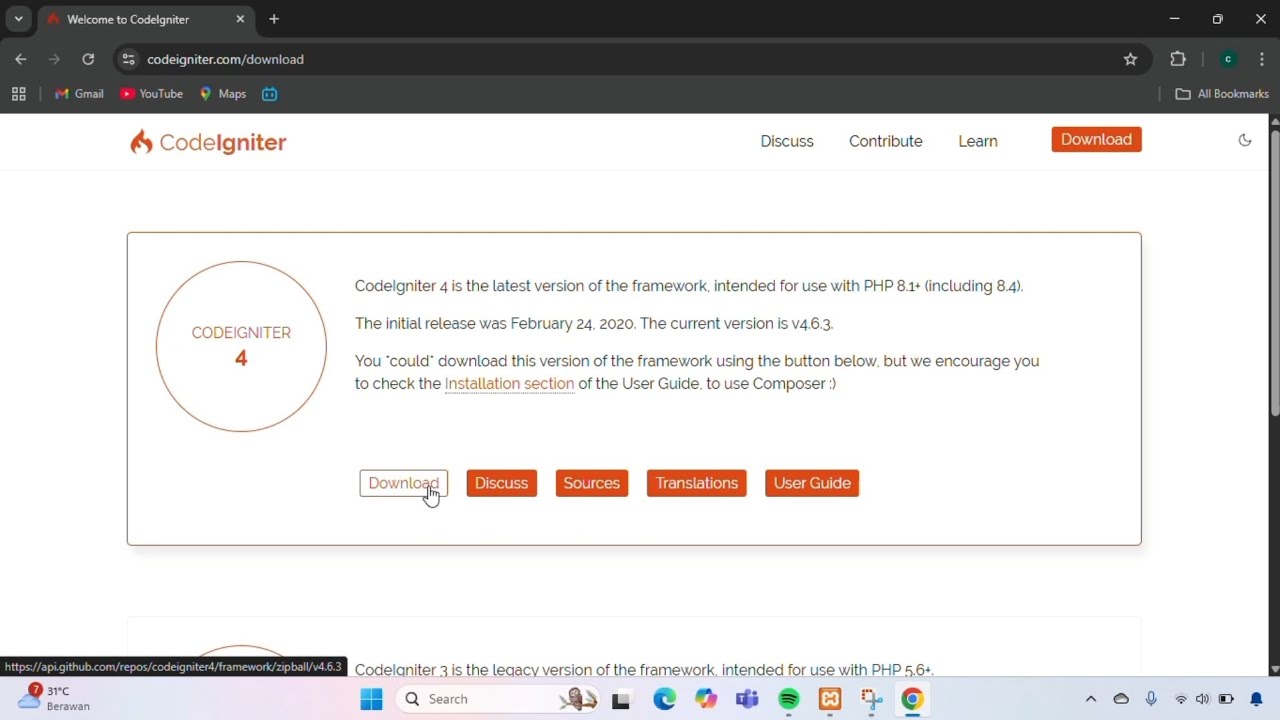Open the black terminal-like taskbar app
The width and height of the screenshot is (1280, 720).
(x=621, y=699)
